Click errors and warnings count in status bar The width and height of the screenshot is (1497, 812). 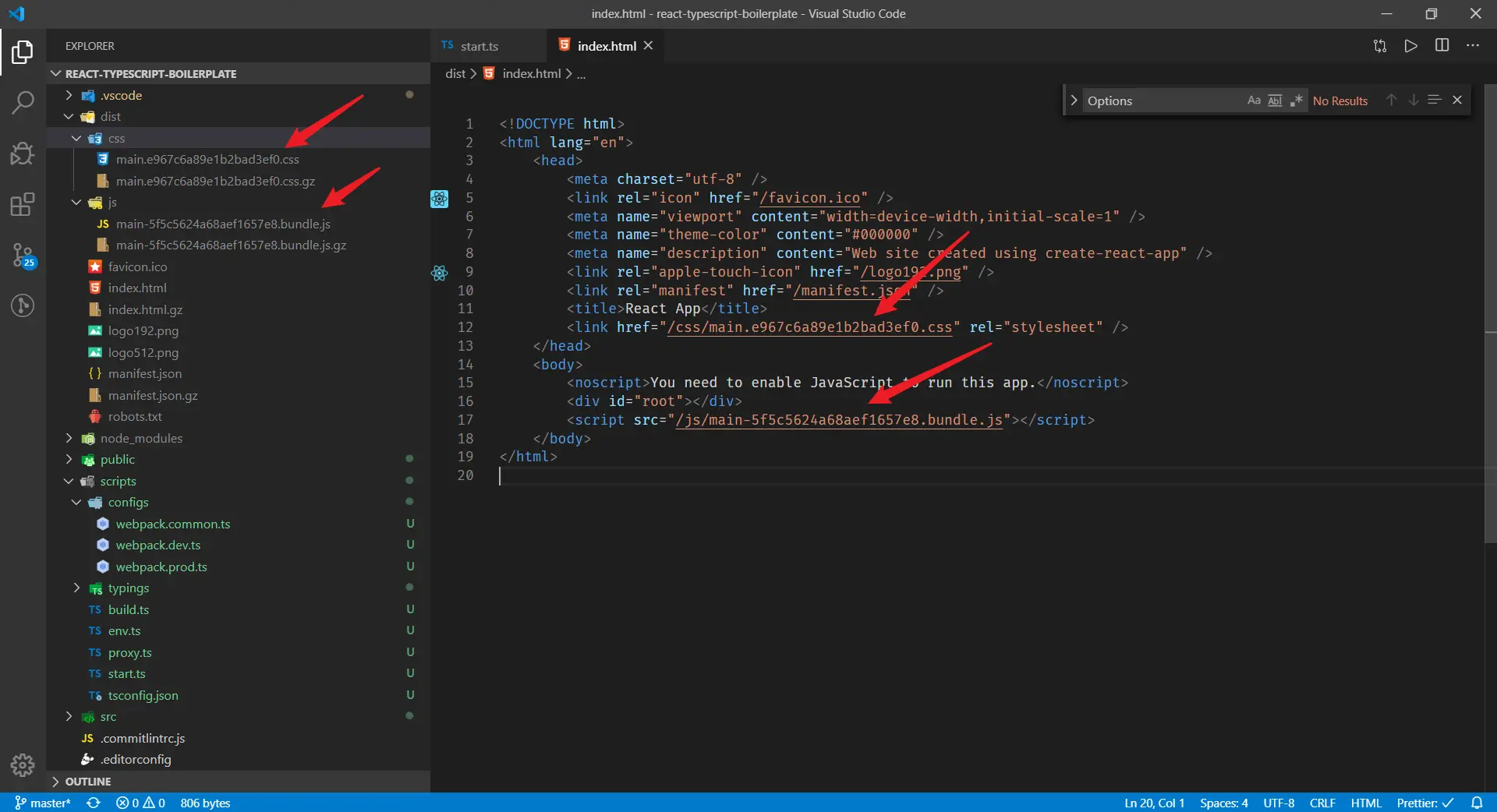tap(140, 803)
